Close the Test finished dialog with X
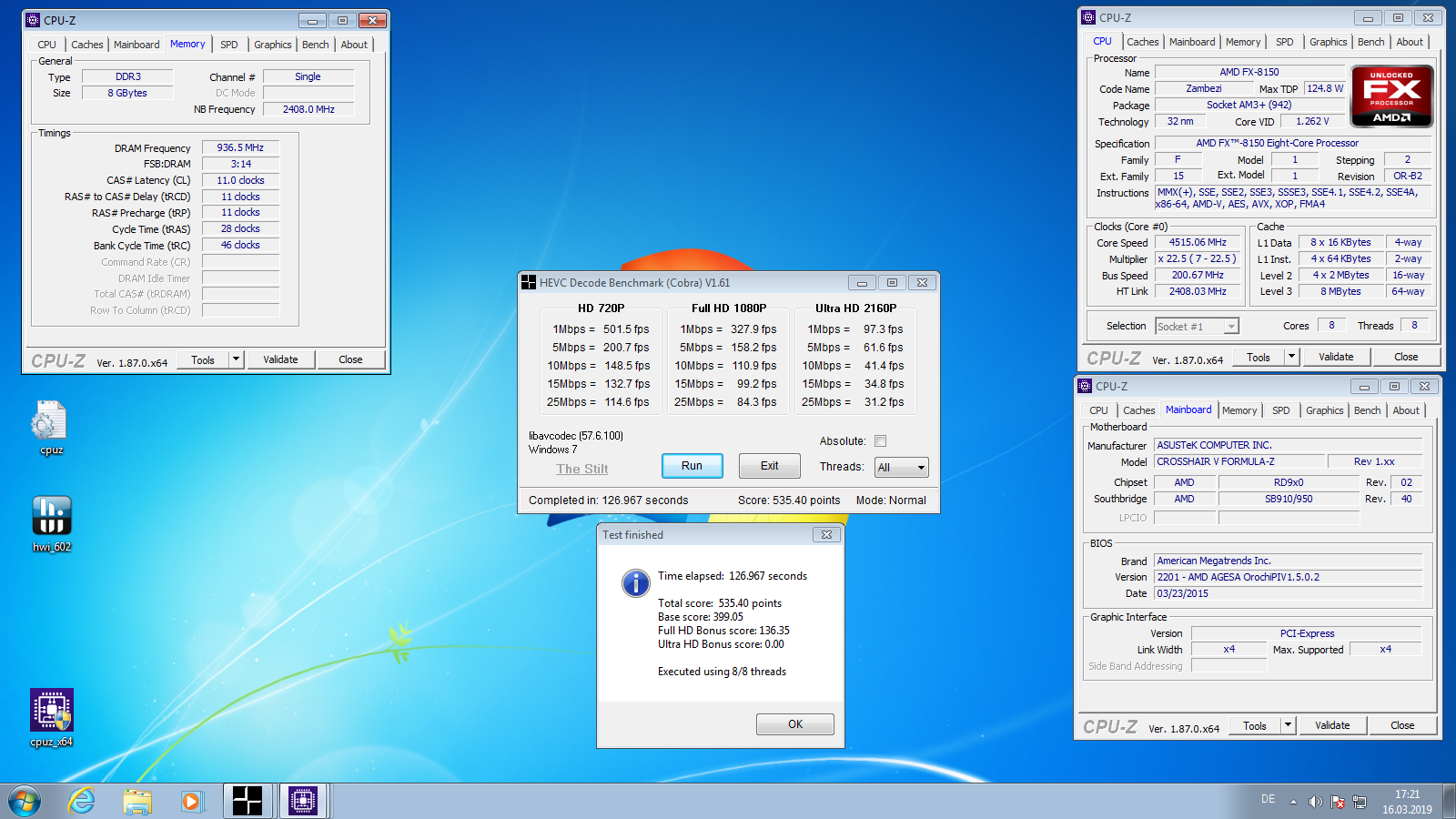The image size is (1456, 819). click(x=826, y=535)
